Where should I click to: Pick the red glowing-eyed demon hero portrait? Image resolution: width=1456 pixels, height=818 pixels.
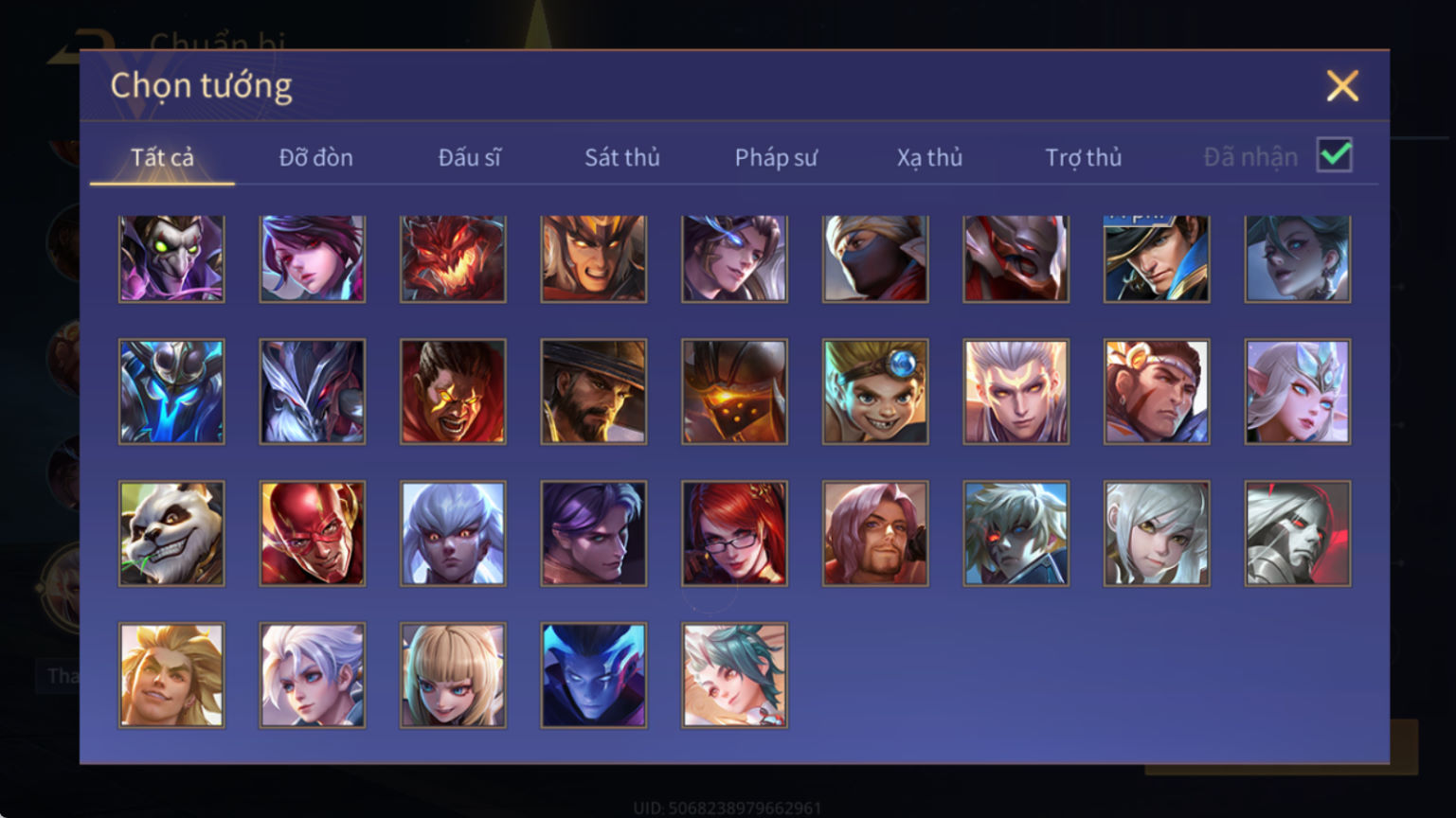[x=453, y=258]
